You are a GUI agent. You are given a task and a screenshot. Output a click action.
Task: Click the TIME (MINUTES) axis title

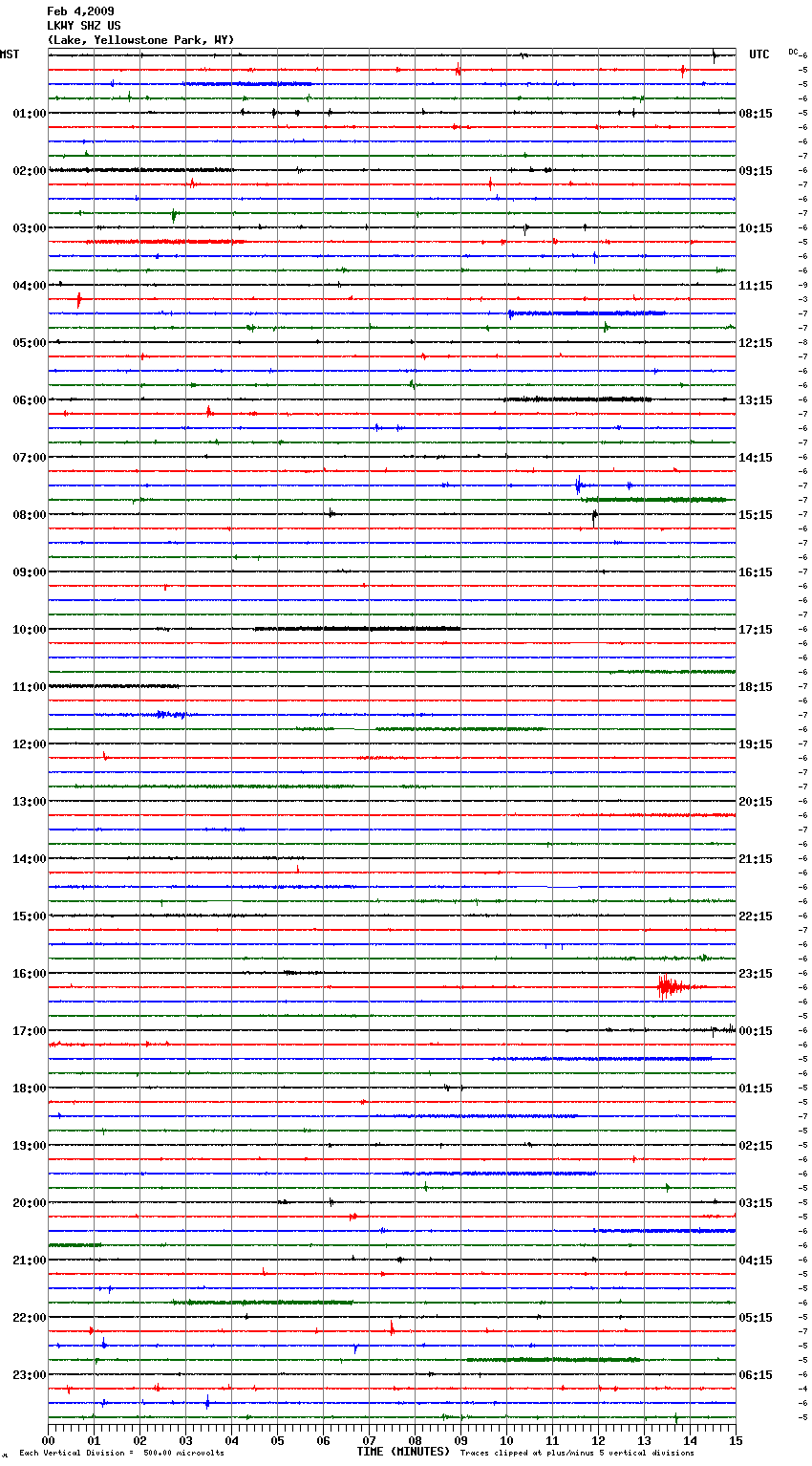pos(403,1452)
